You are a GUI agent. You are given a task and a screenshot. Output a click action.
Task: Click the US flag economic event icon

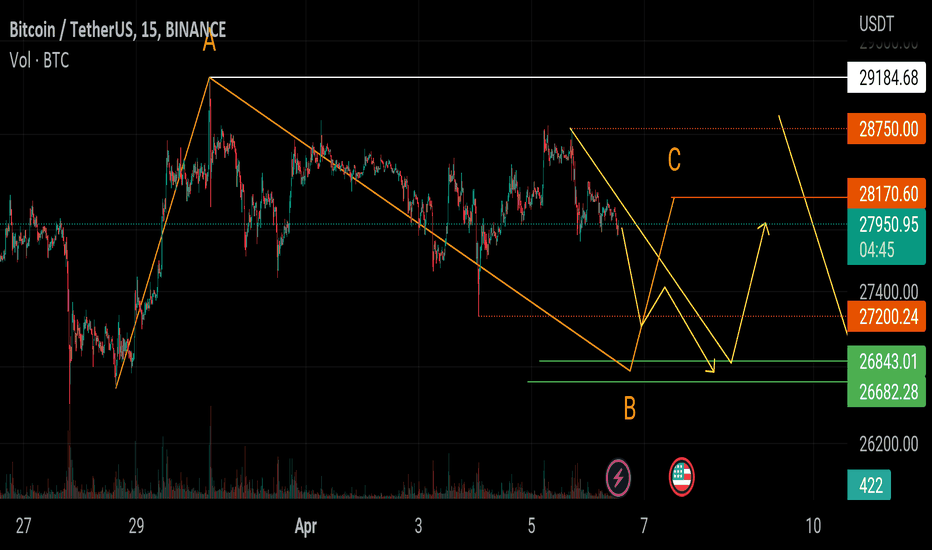pos(681,477)
